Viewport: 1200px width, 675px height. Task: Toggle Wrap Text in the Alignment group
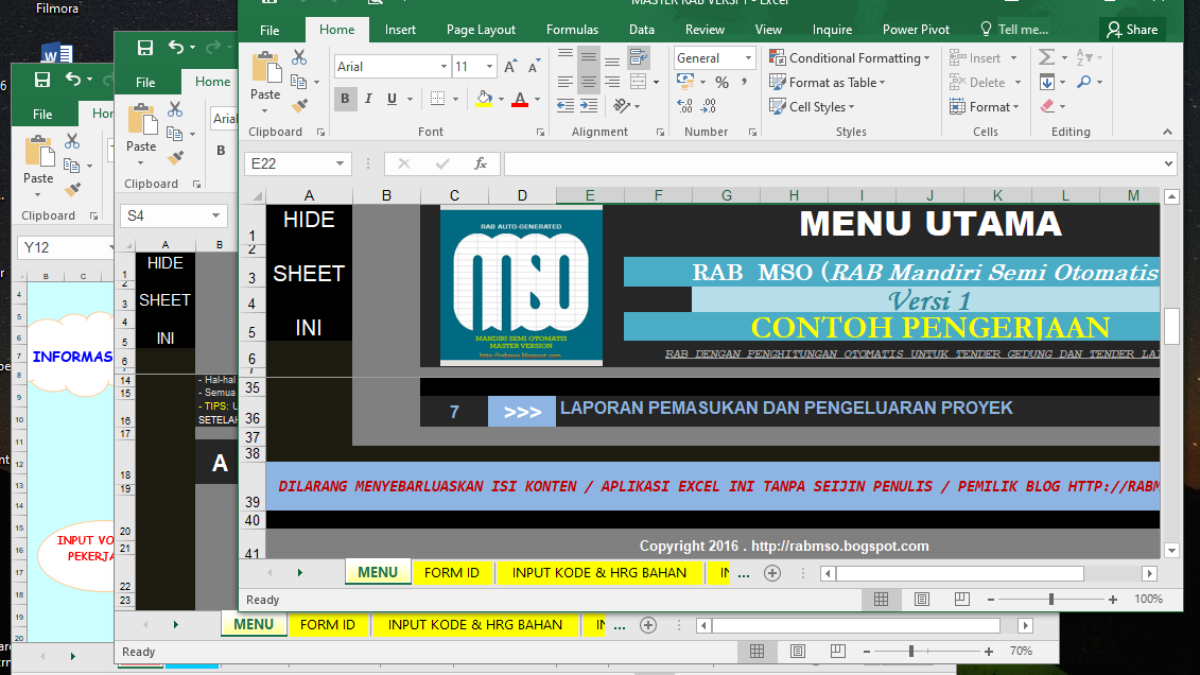[638, 57]
